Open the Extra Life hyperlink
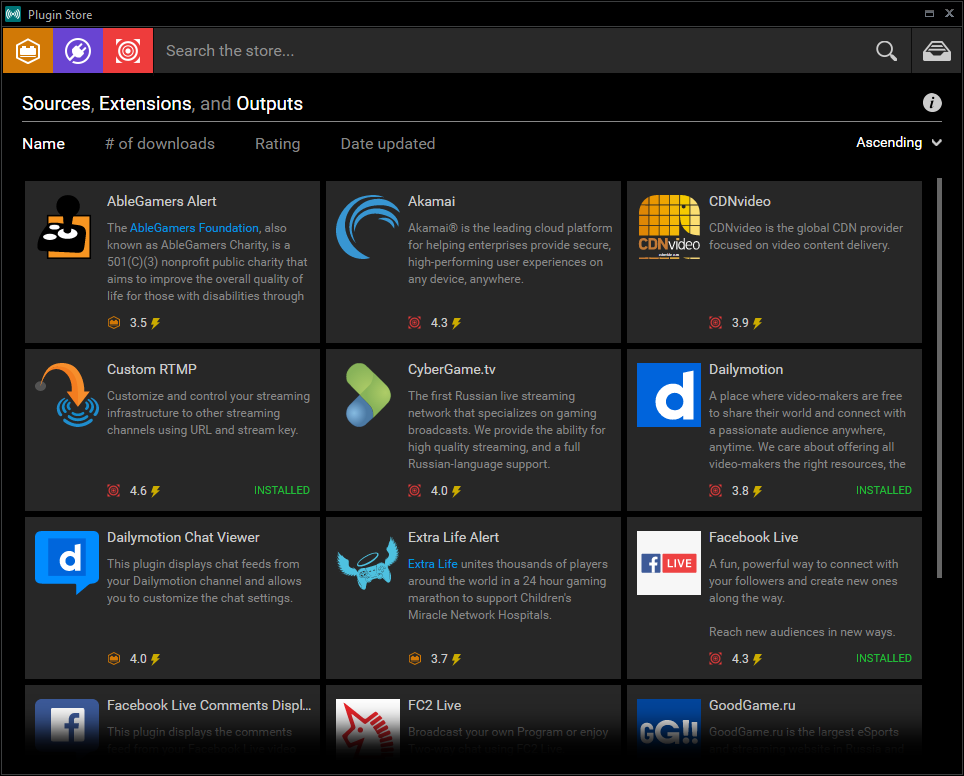Screen dimensions: 964x776 click(433, 564)
